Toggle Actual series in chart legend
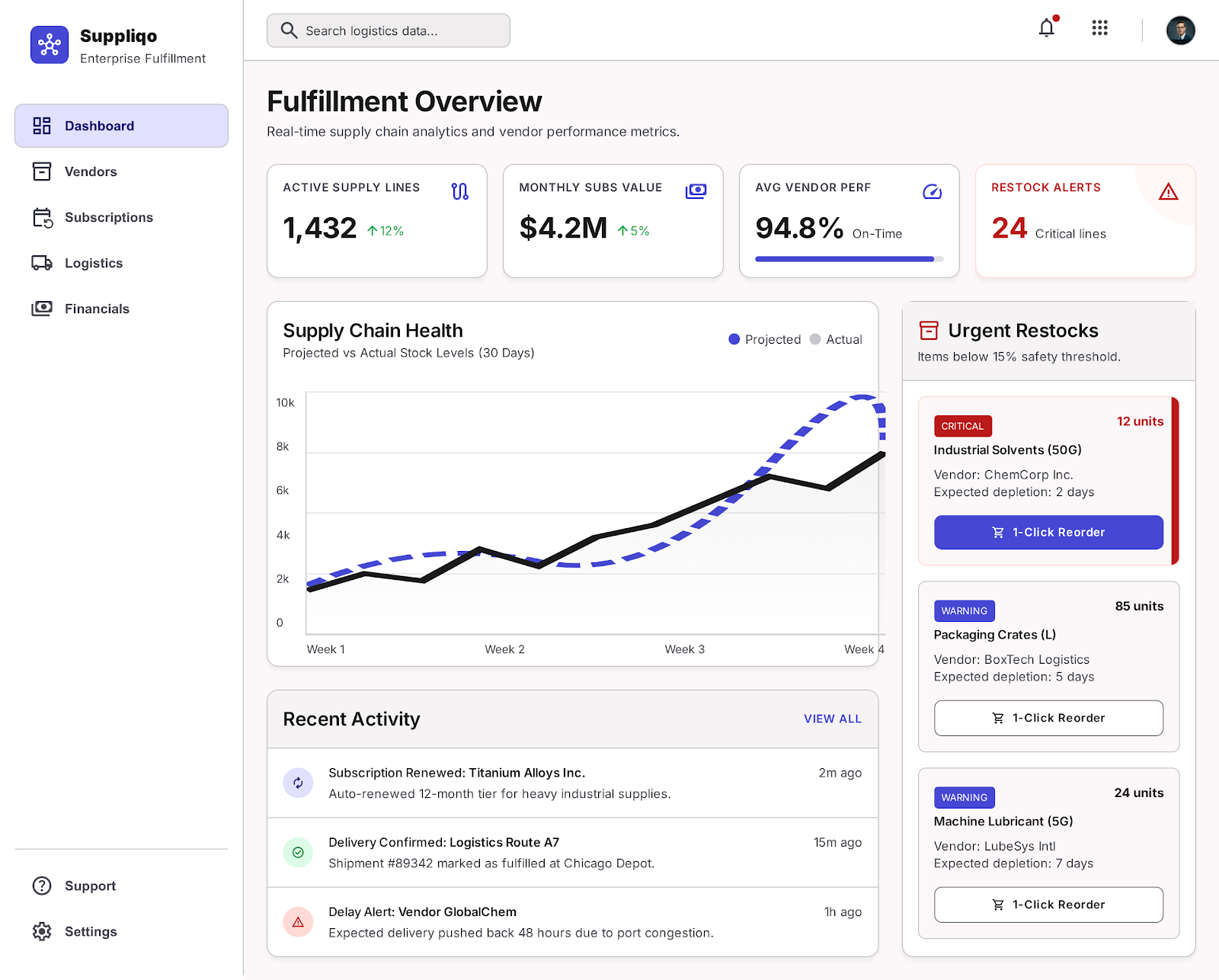Viewport: 1219px width, 980px height. (x=836, y=339)
